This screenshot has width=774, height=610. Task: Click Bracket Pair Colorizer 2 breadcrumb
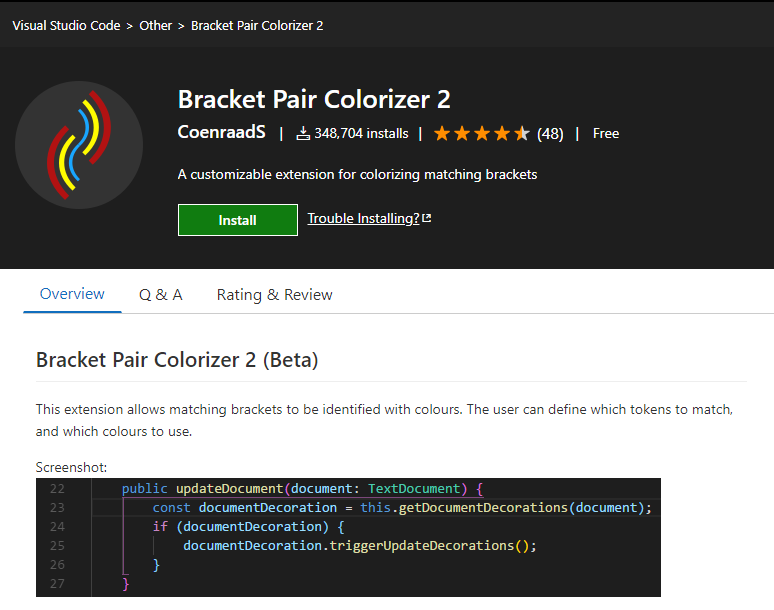coord(257,26)
